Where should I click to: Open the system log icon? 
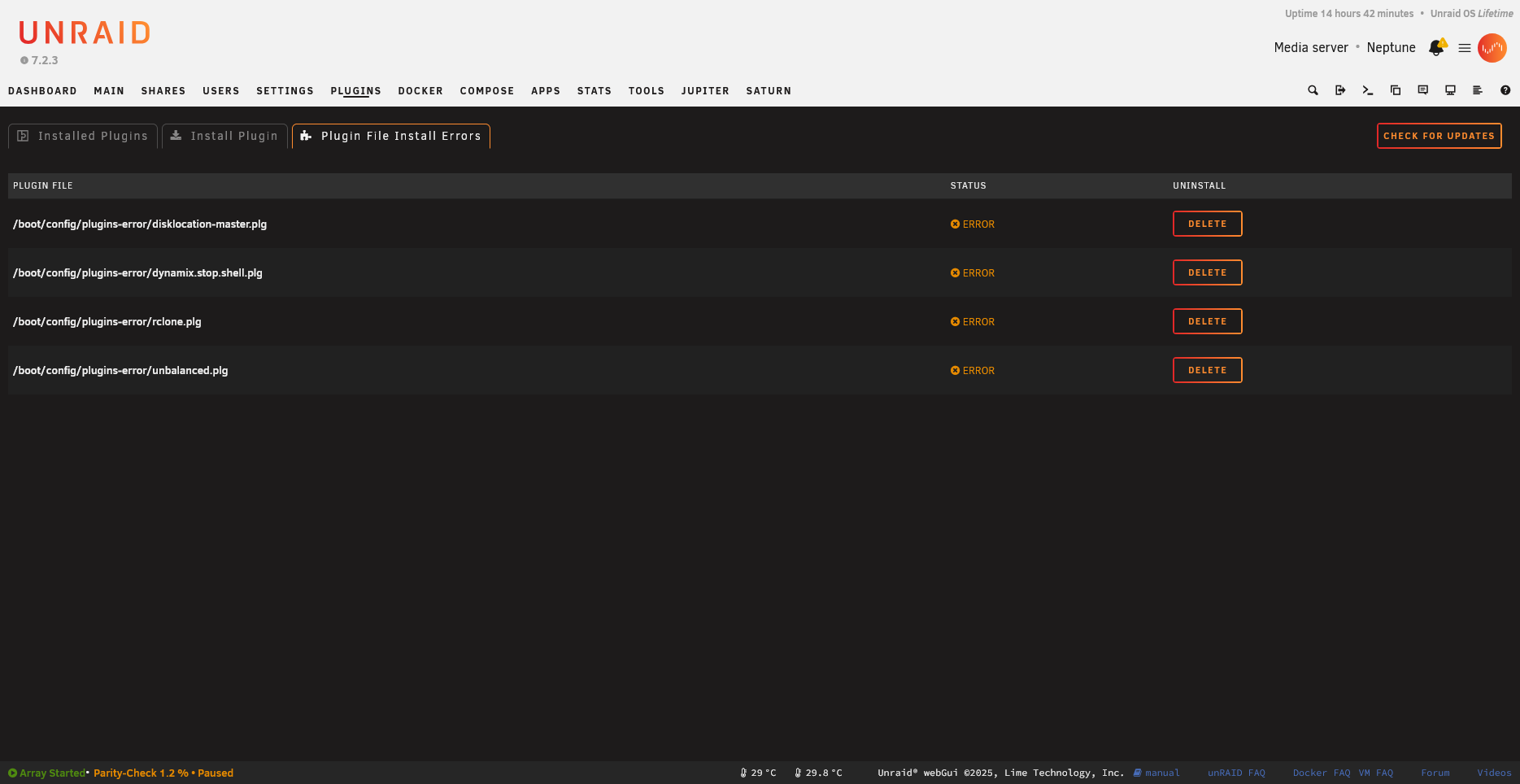point(1478,90)
